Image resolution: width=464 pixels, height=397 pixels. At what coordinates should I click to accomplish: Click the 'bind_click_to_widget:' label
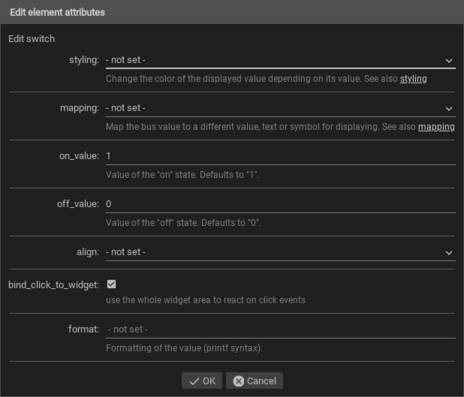pos(54,285)
